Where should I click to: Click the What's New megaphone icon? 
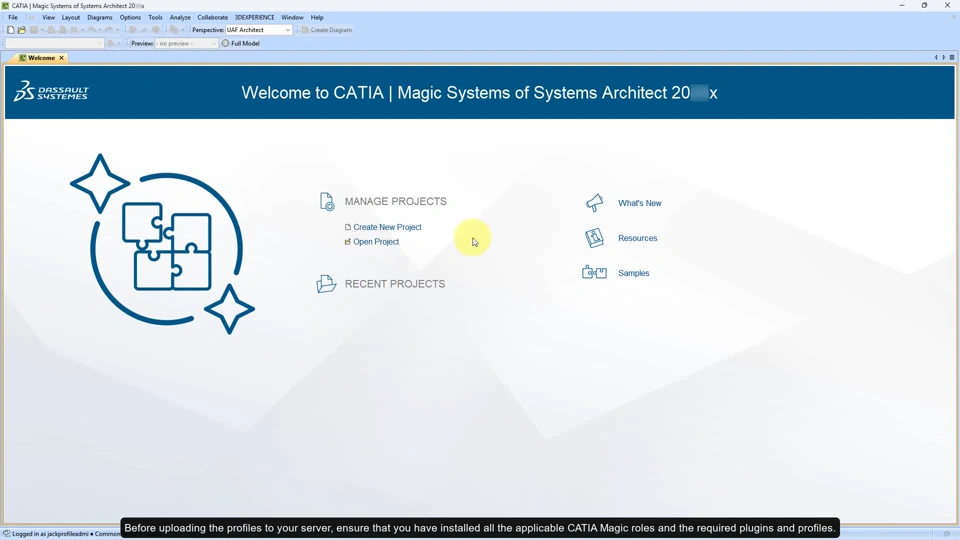click(594, 203)
